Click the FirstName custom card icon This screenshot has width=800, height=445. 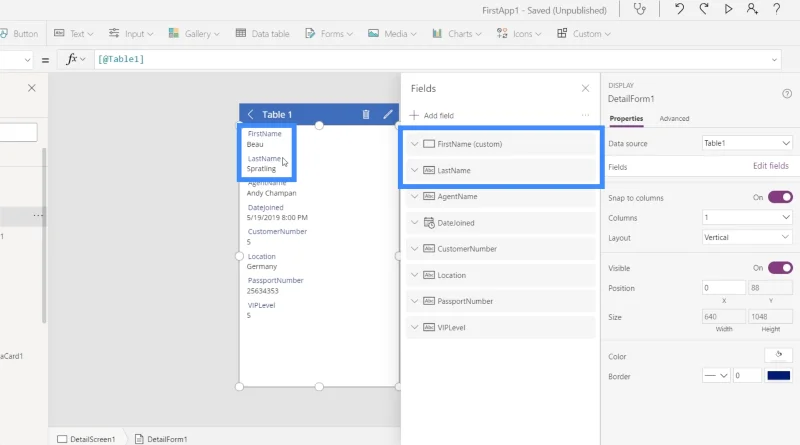[429, 144]
